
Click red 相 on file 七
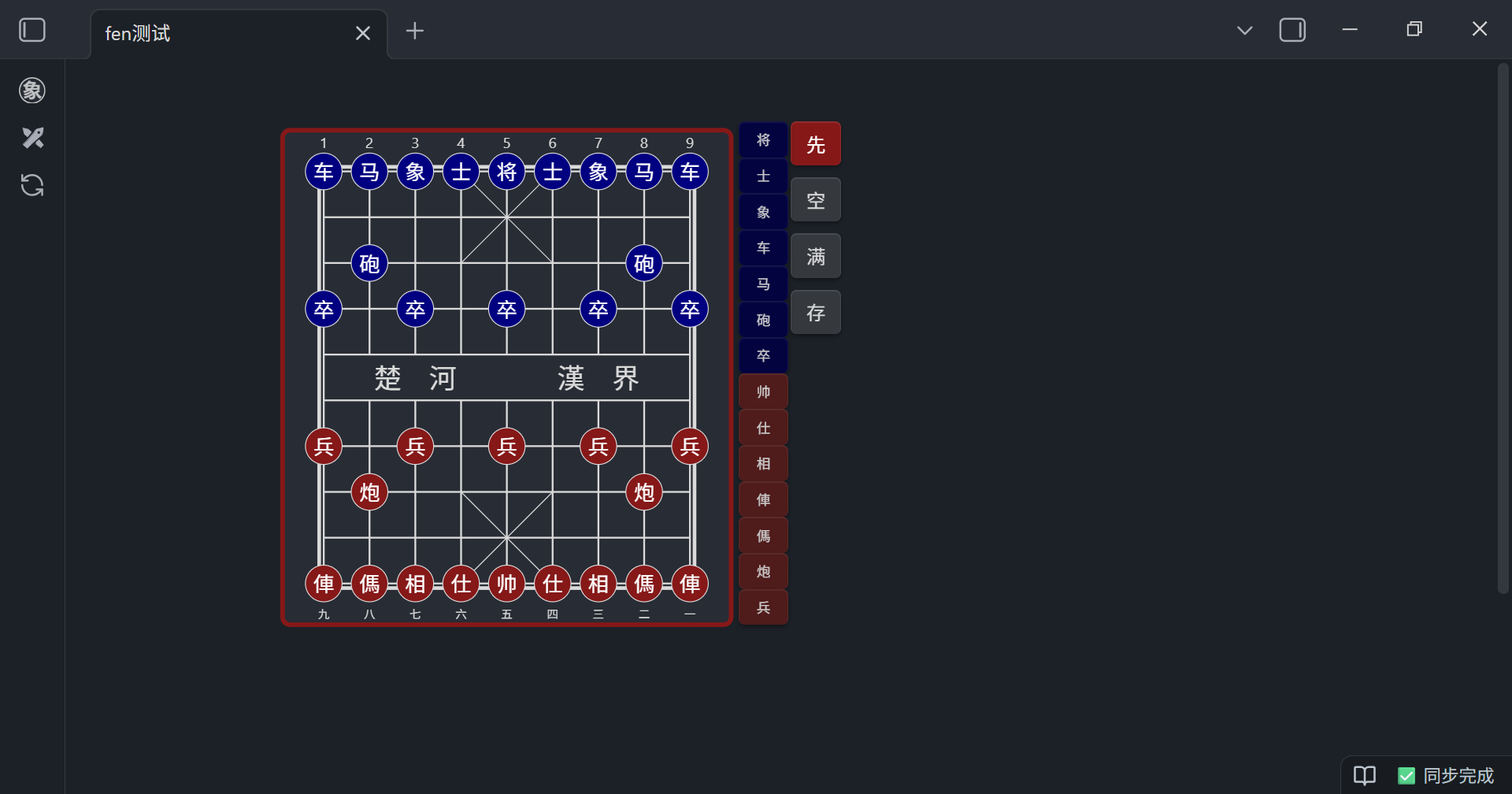(x=415, y=584)
